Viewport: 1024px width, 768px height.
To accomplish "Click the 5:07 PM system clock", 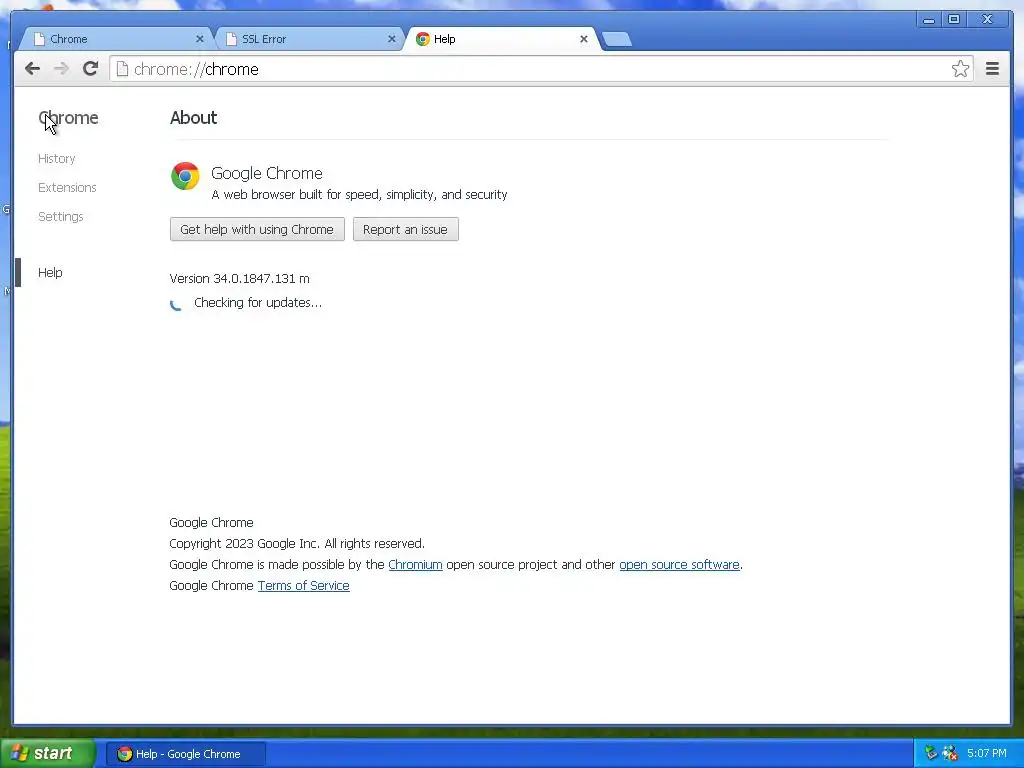I will pos(987,753).
